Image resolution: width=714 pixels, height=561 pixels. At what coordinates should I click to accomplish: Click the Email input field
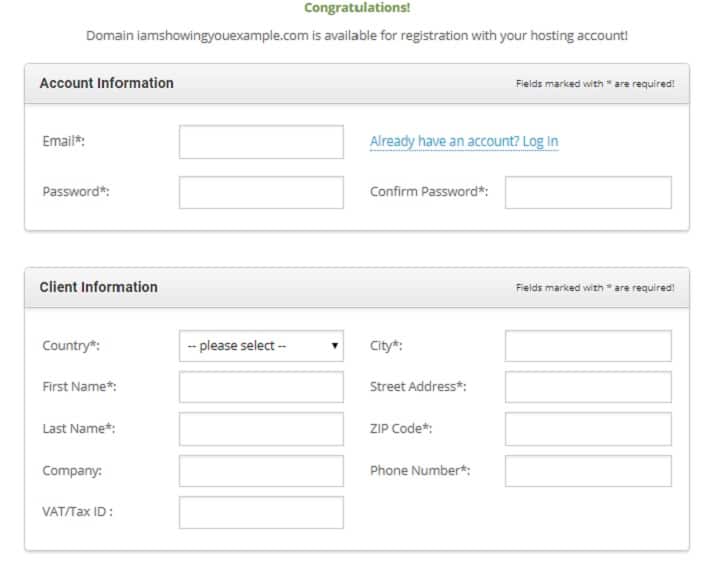261,142
